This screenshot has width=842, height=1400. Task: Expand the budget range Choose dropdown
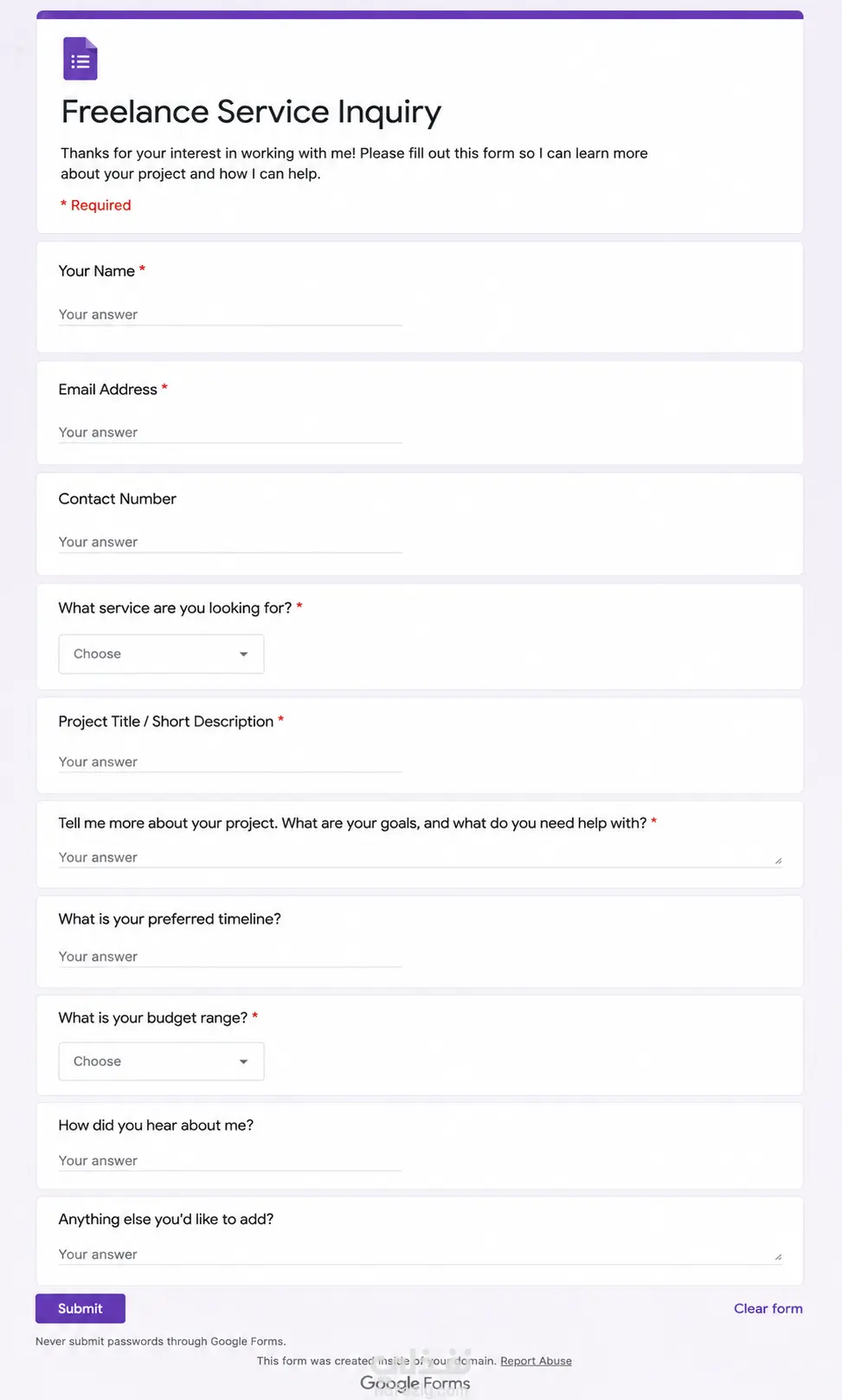click(x=161, y=1061)
